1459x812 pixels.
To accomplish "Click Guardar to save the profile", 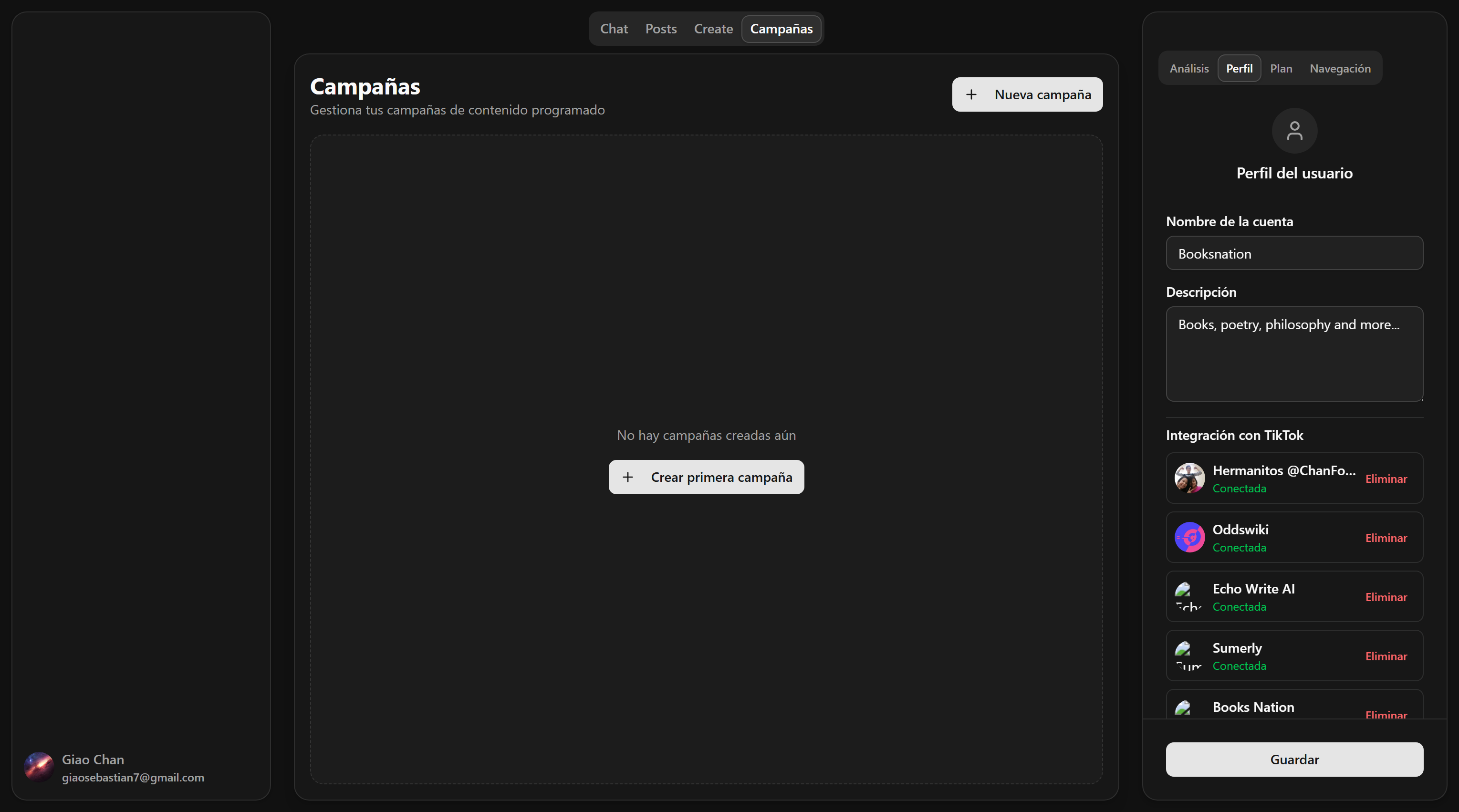I will [1294, 760].
